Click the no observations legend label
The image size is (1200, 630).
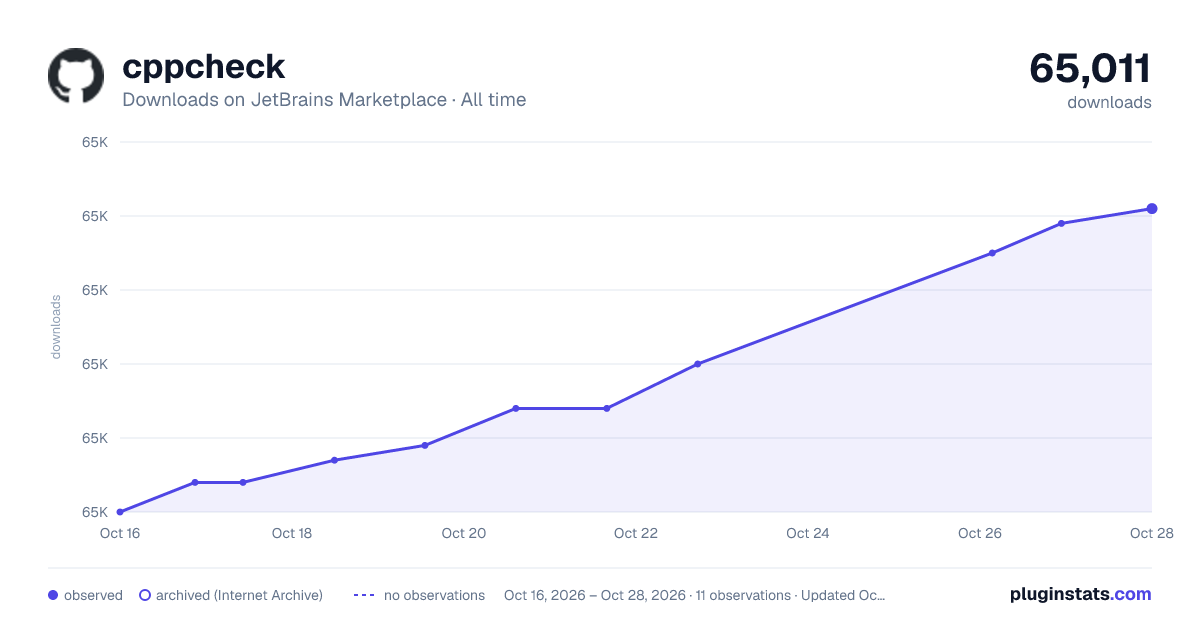434,595
